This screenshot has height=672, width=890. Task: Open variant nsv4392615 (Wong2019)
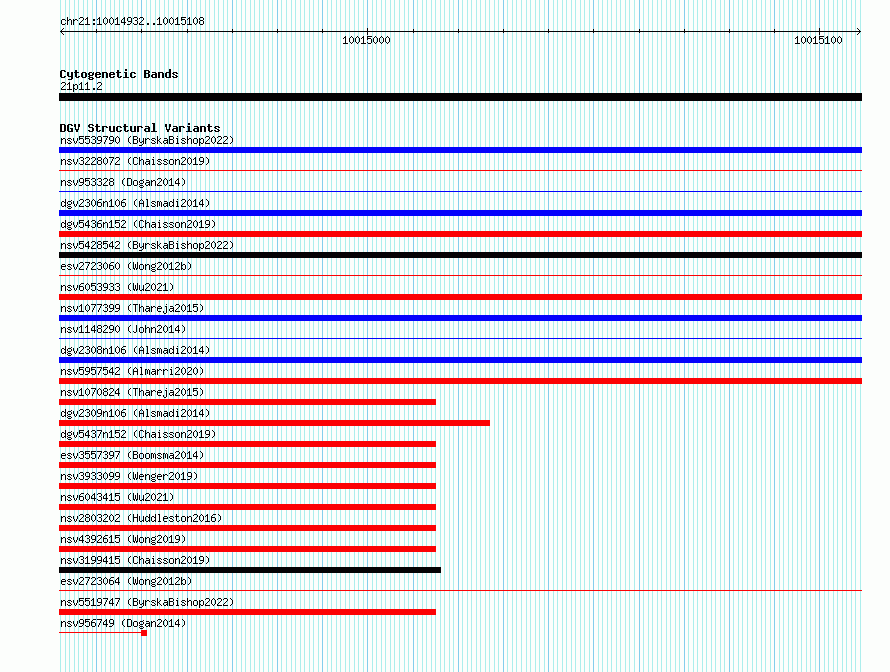(x=123, y=539)
